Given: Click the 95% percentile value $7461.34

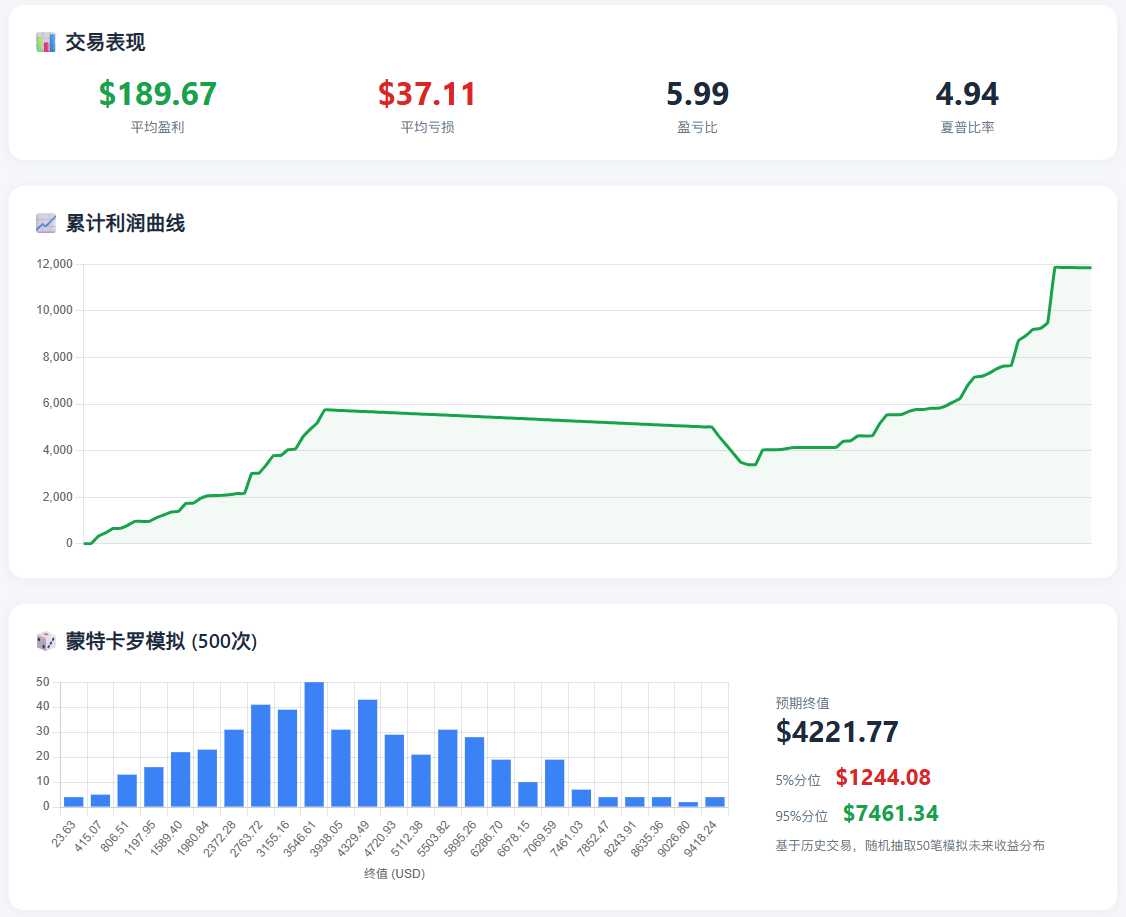Looking at the screenshot, I should (x=890, y=814).
